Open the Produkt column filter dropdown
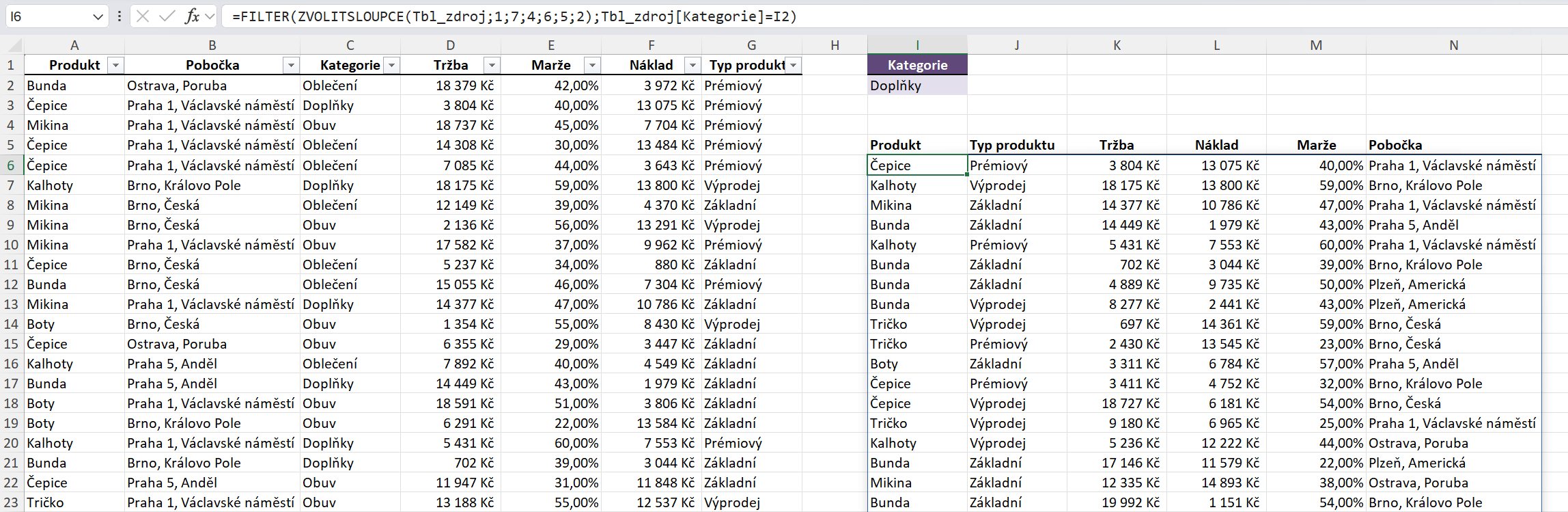The height and width of the screenshot is (512, 1568). click(x=116, y=65)
